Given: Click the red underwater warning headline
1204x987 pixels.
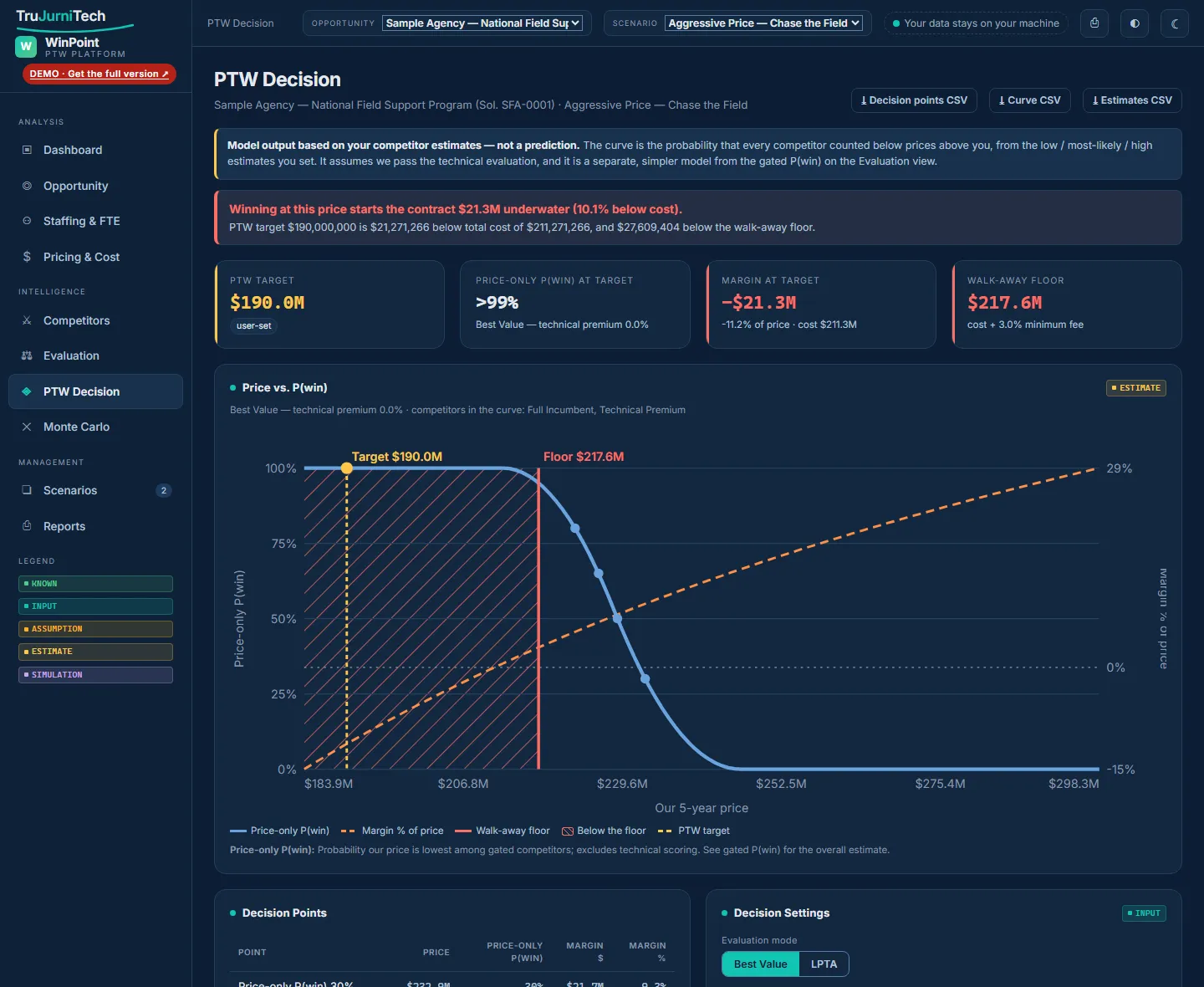Looking at the screenshot, I should tap(456, 209).
